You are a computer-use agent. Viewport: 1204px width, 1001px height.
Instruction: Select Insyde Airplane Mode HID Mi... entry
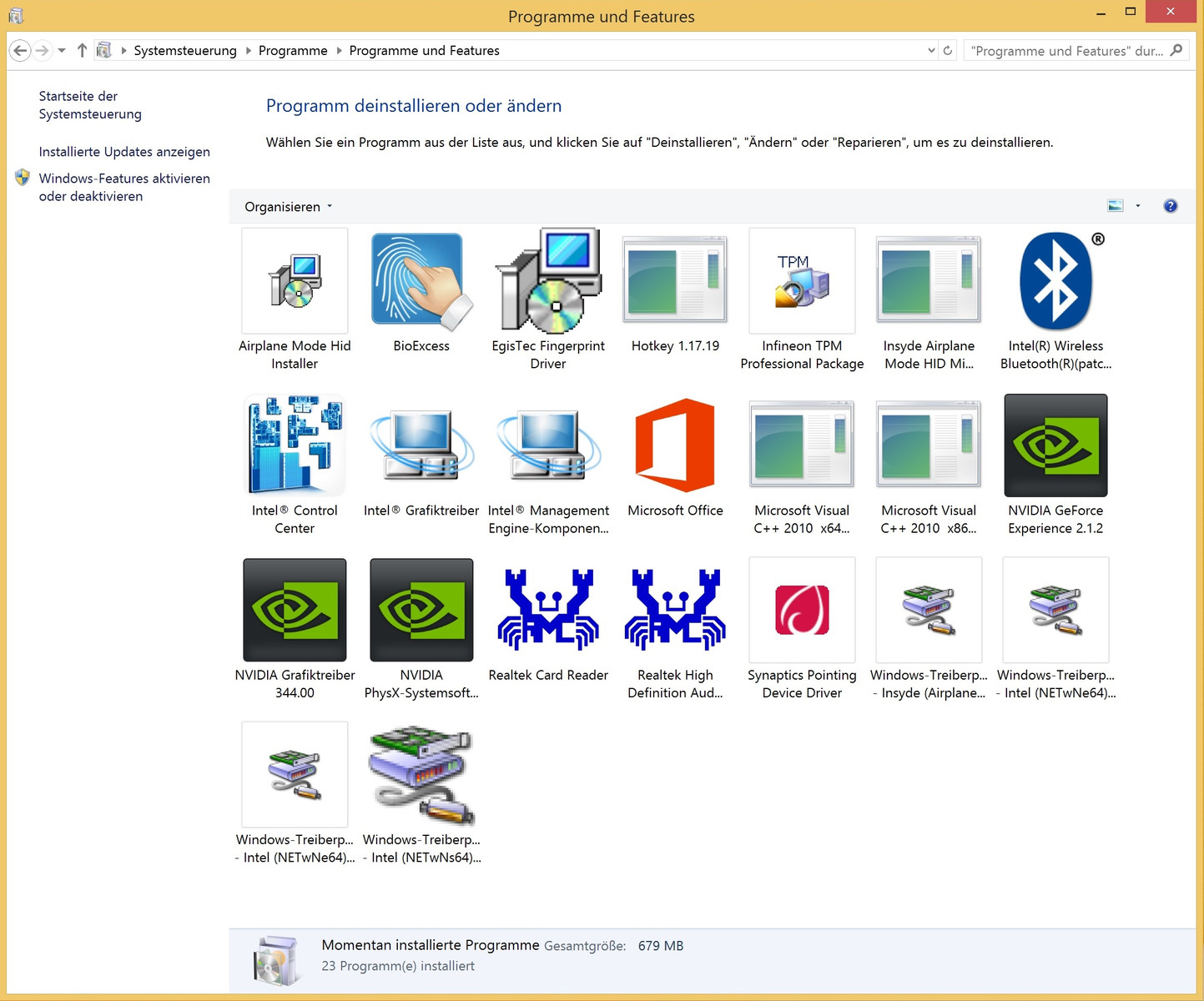click(929, 300)
